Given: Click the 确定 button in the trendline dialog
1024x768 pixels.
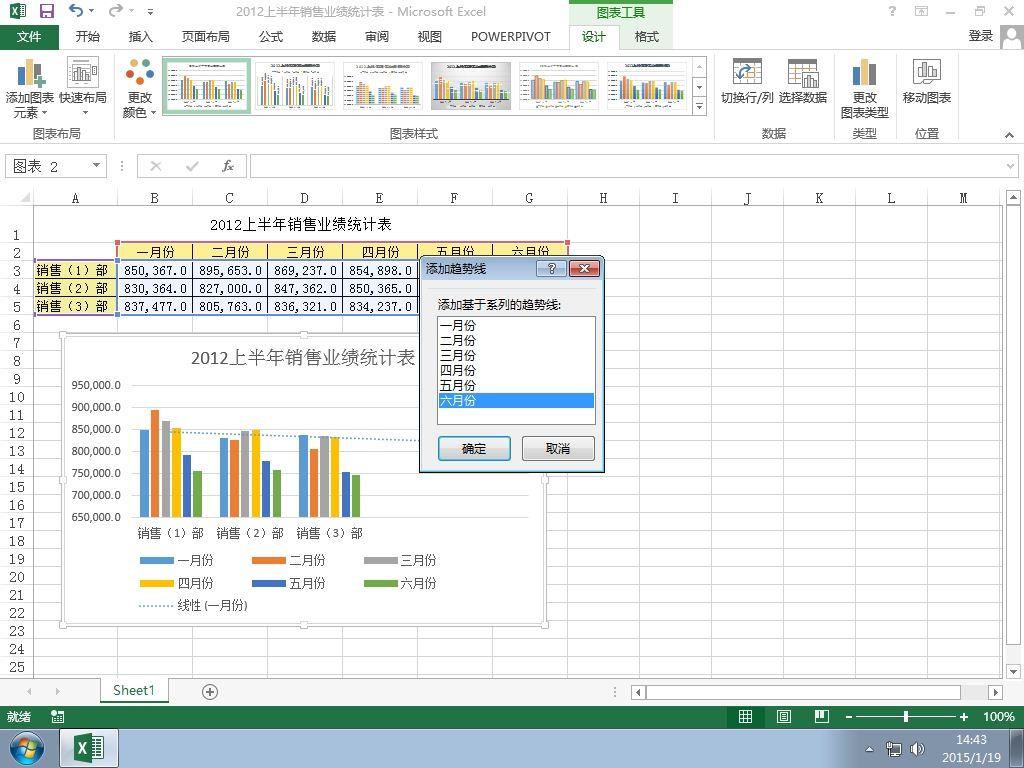Looking at the screenshot, I should pyautogui.click(x=474, y=449).
